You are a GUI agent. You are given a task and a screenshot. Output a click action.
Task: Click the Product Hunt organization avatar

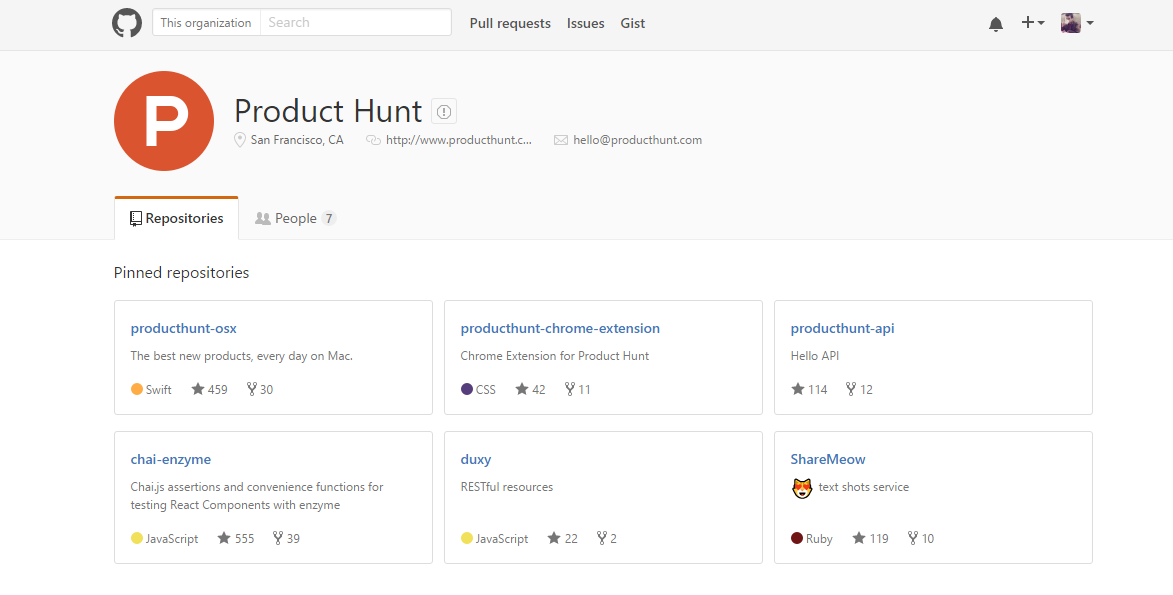click(x=164, y=121)
